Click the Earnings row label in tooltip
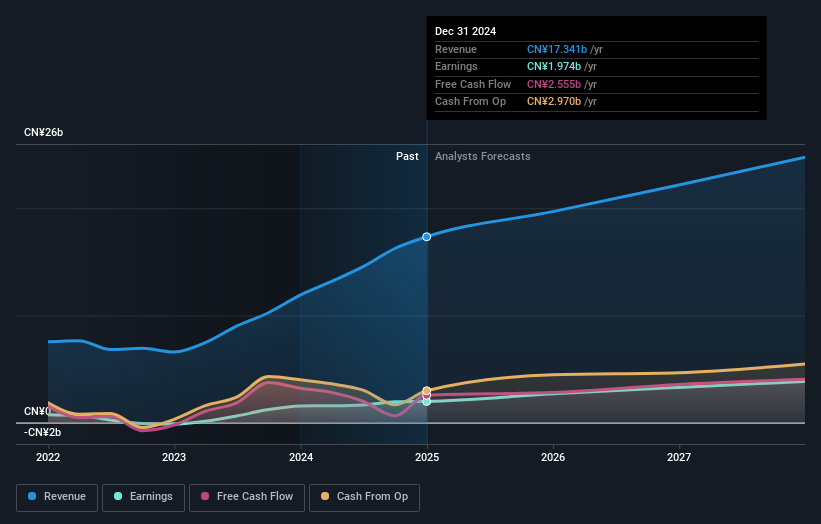 click(456, 66)
